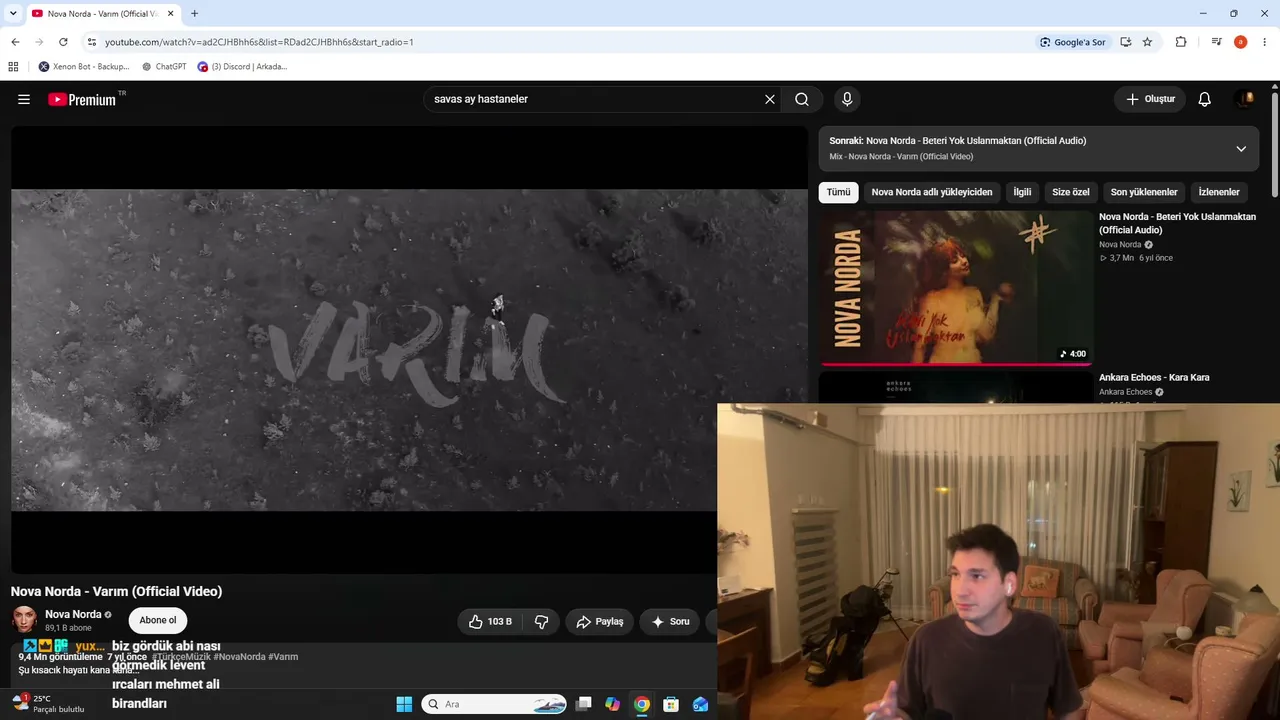Reload the page with the refresh icon
The width and height of the screenshot is (1280, 720).
pos(63,42)
